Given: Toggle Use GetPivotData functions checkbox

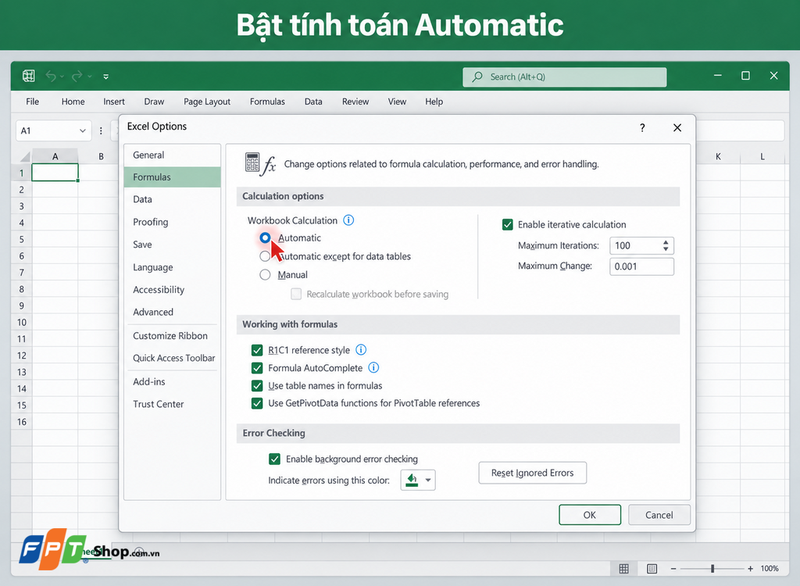Looking at the screenshot, I should (257, 403).
